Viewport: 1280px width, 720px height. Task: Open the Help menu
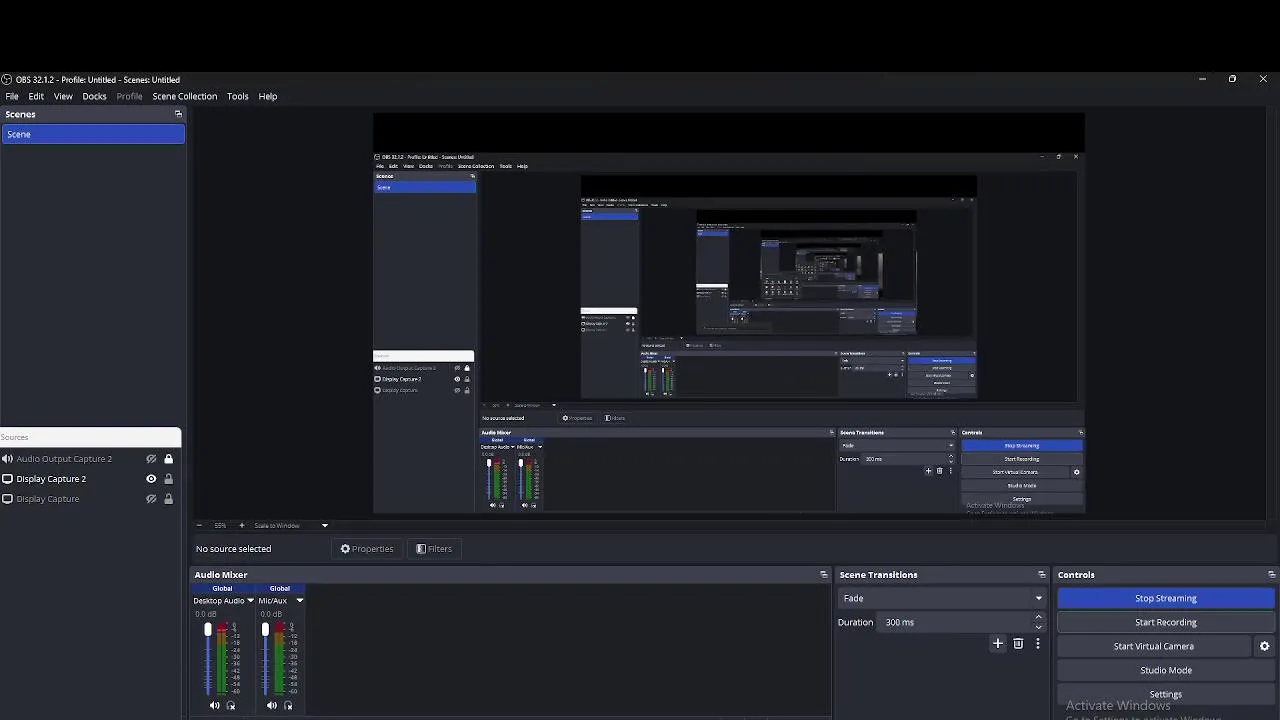coord(268,96)
